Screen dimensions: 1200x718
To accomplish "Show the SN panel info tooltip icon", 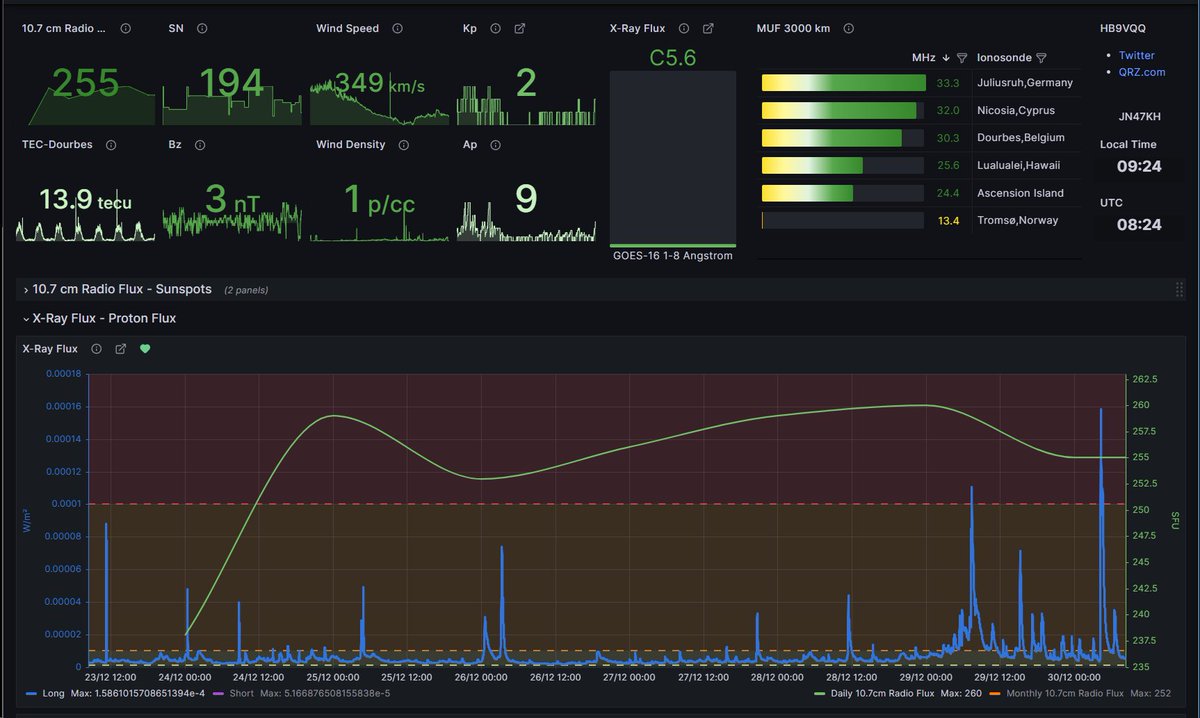I will point(202,29).
